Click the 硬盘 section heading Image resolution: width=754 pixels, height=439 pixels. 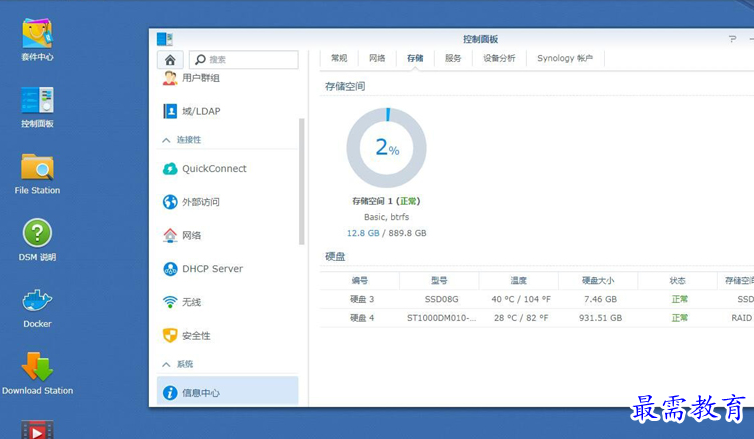pyautogui.click(x=335, y=257)
